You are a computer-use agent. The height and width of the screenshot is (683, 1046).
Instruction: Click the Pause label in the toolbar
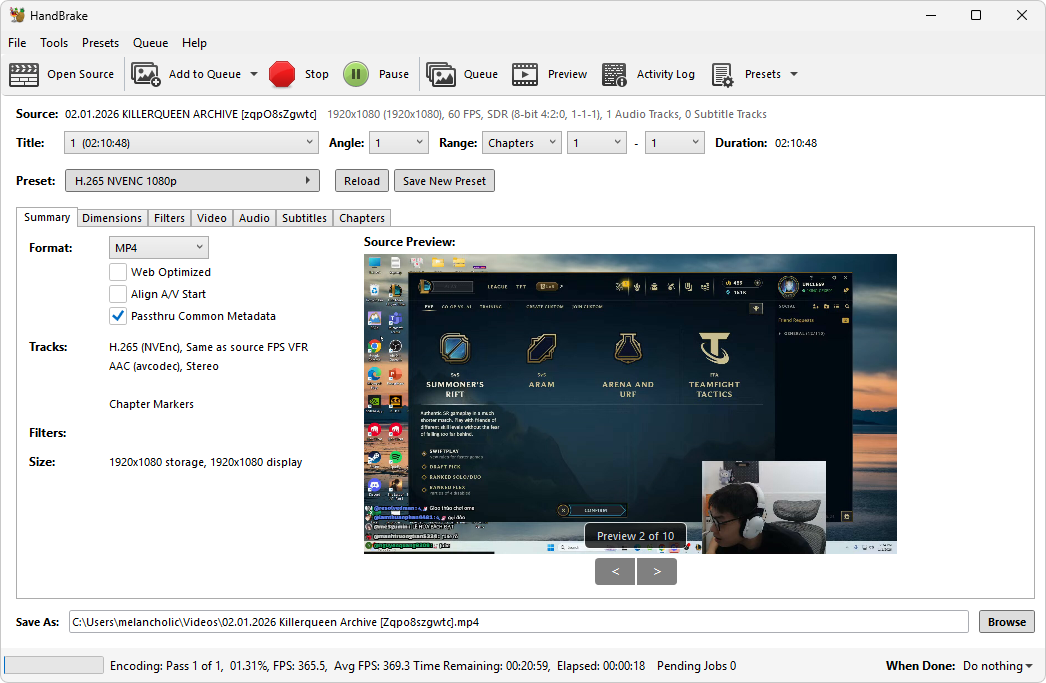[394, 74]
